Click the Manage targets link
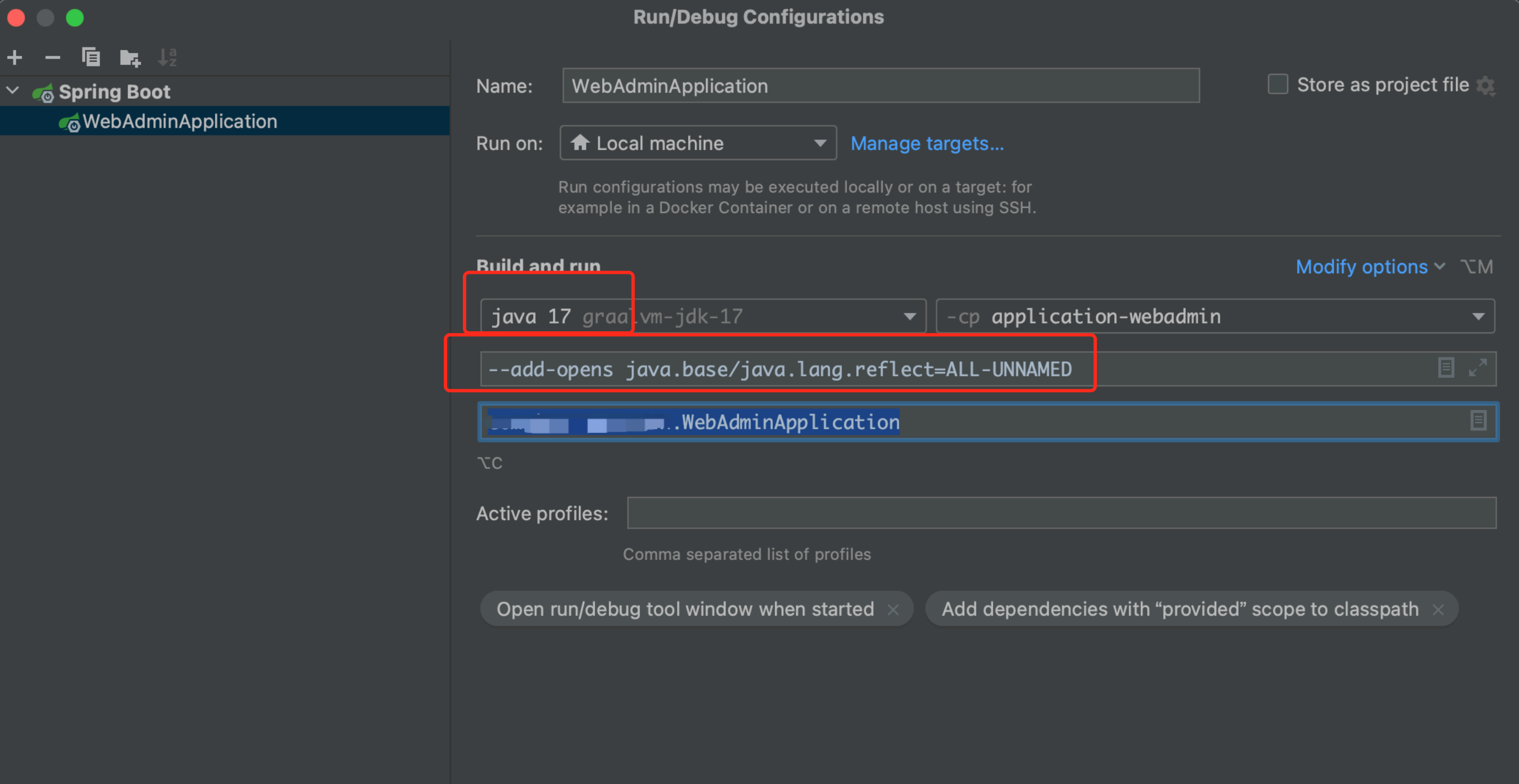Screen dimensions: 1519x784 coord(926,143)
